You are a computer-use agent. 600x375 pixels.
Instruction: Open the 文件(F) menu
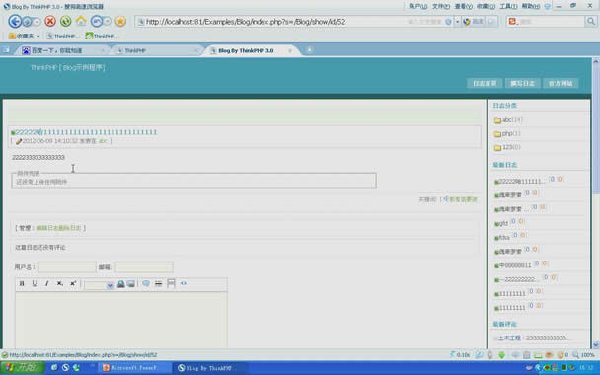coord(441,6)
